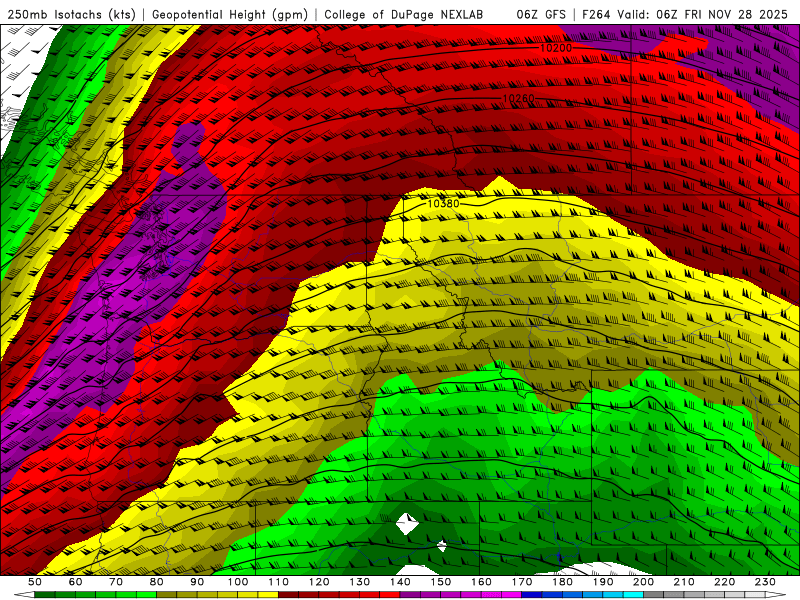Click the 110 value on the color scale
This screenshot has height=600, width=800.
click(278, 582)
